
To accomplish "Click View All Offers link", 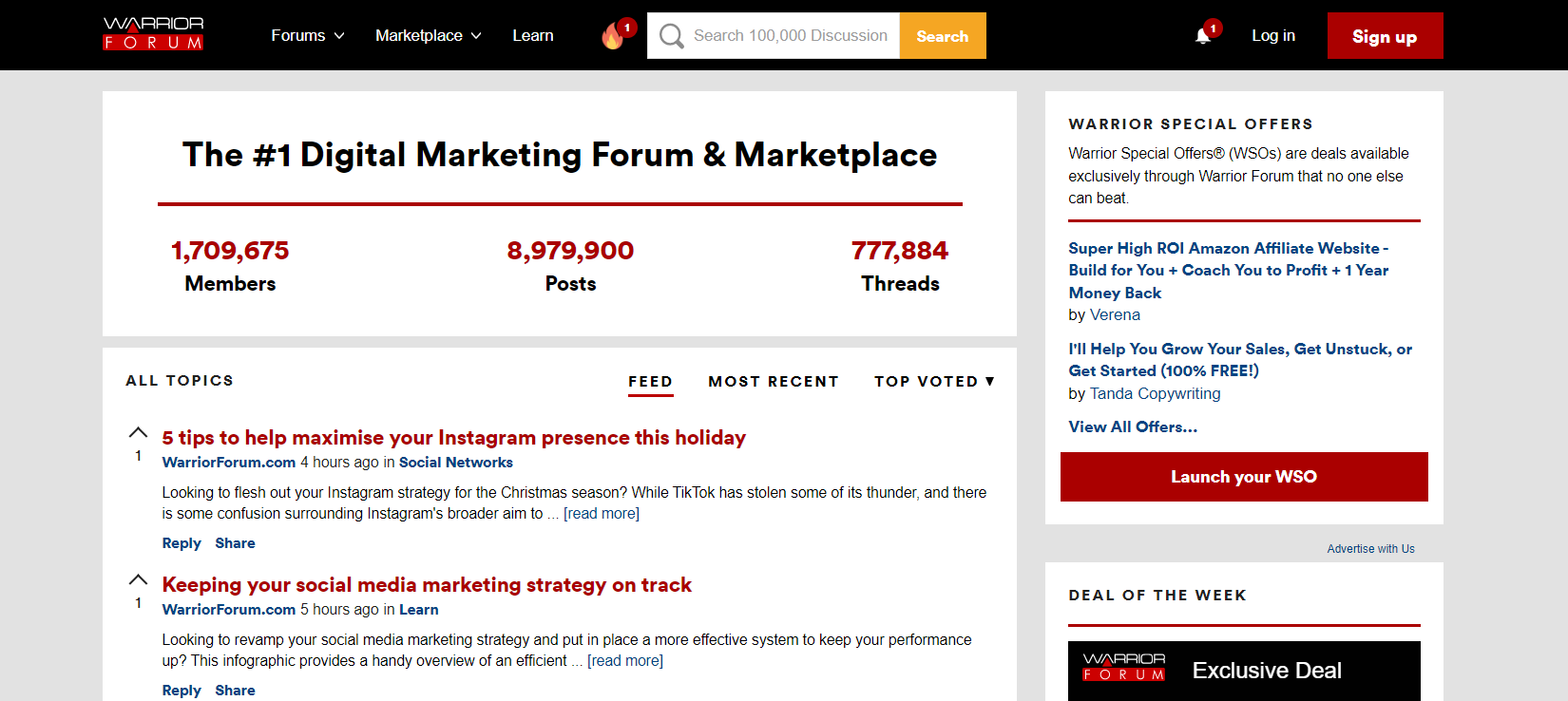I will coord(1133,427).
